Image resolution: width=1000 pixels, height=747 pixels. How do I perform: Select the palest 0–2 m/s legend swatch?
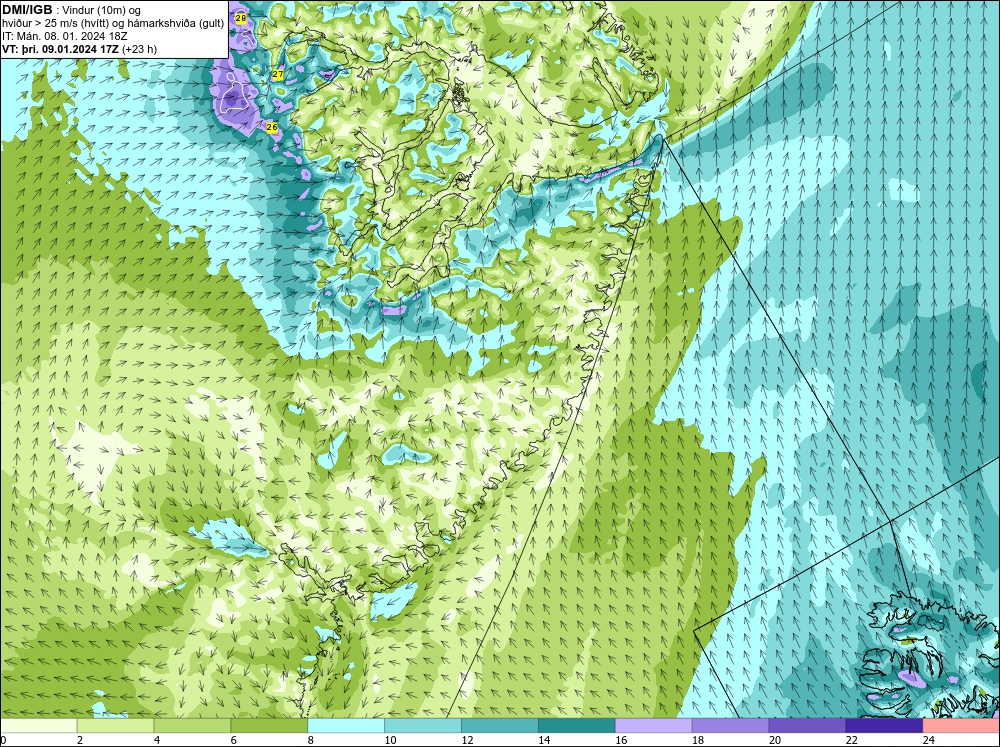(x=39, y=726)
